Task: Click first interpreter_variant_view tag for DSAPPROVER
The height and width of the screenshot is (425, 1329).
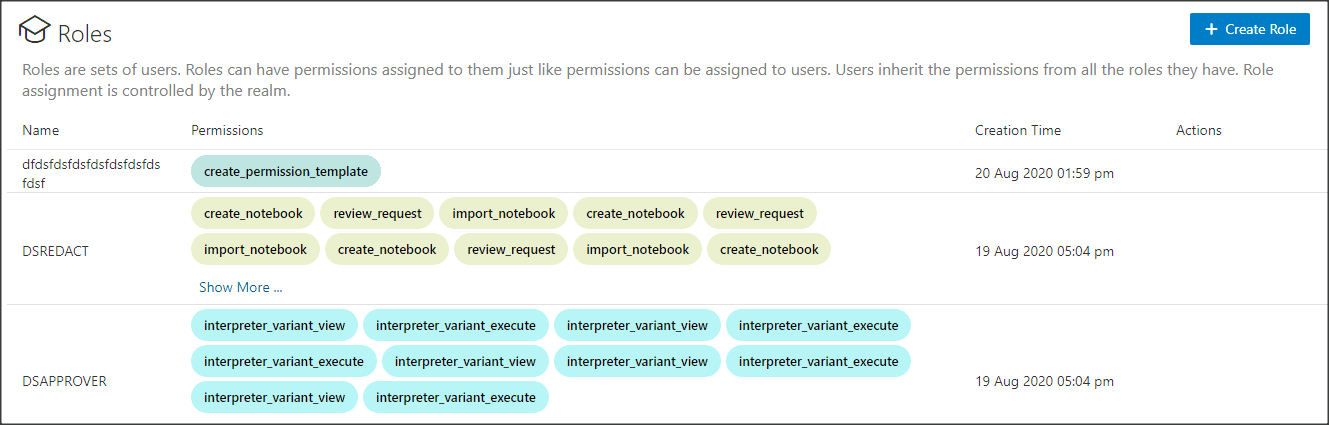Action: [x=274, y=325]
